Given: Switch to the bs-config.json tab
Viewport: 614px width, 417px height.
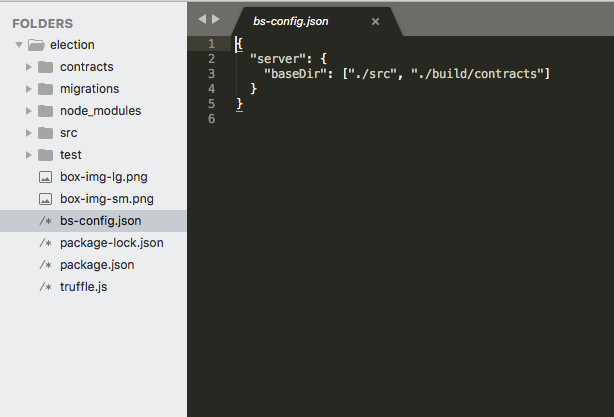Looking at the screenshot, I should (x=291, y=21).
